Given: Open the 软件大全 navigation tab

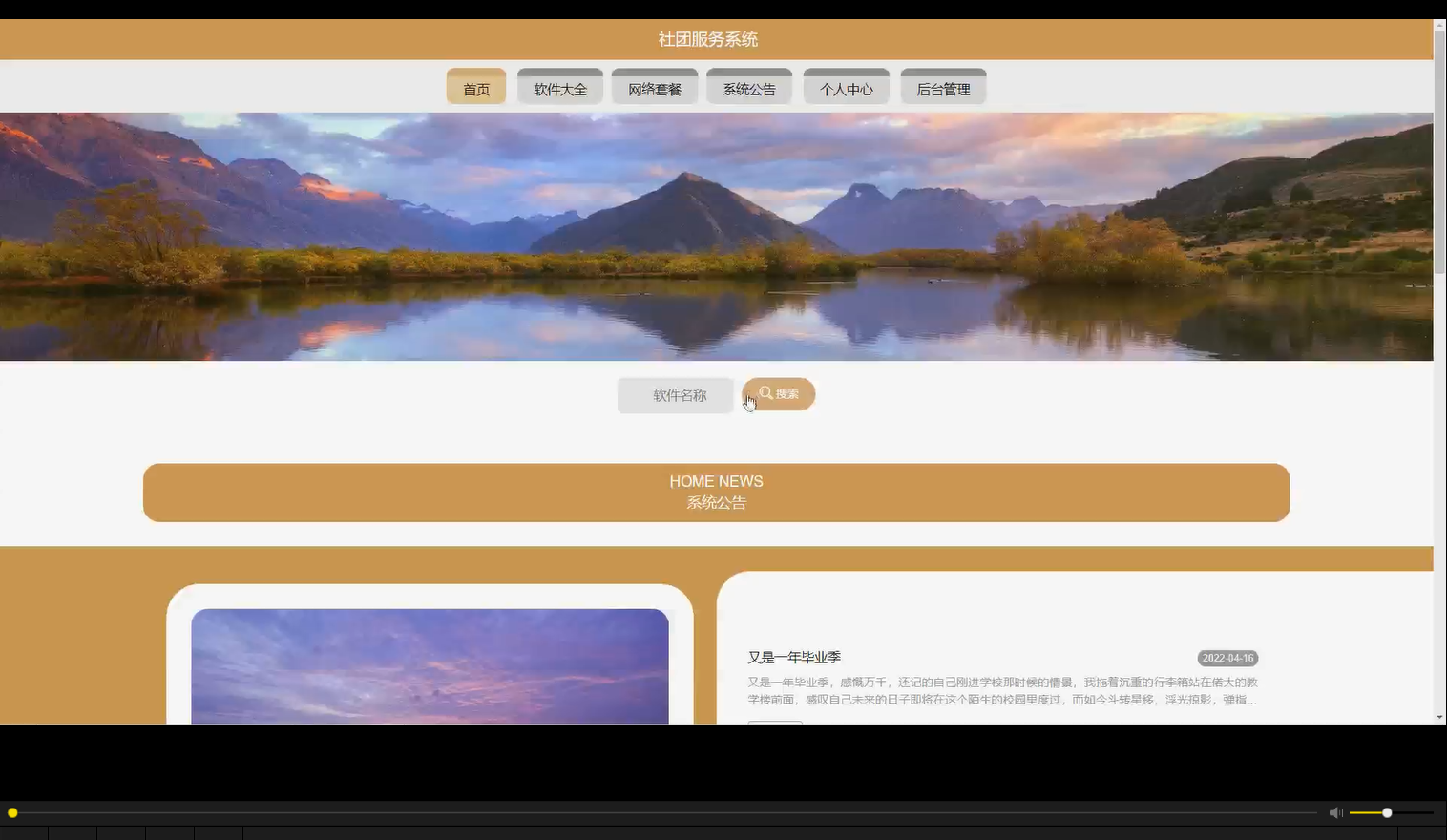Looking at the screenshot, I should 560,87.
